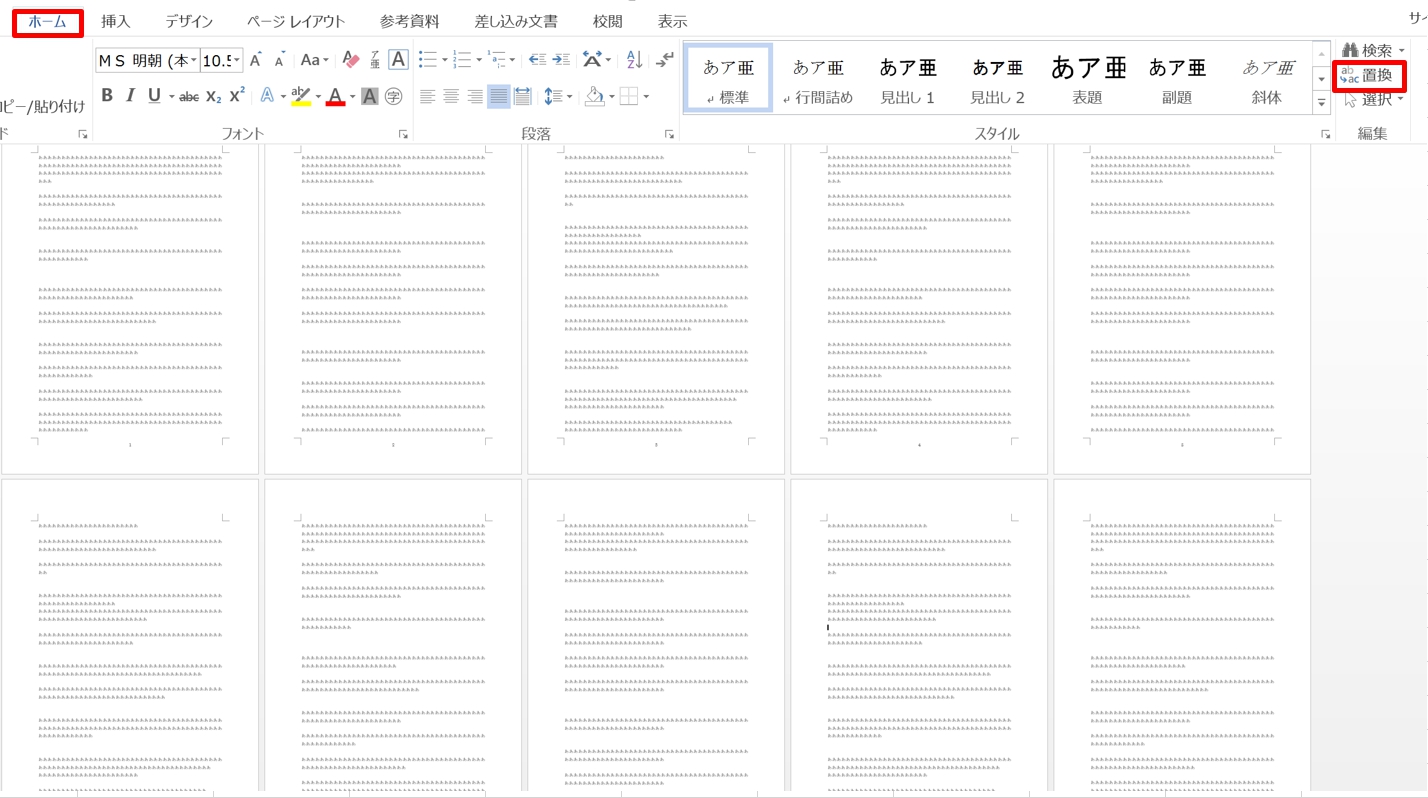Click Increase Indent icon
Screen dimensions: 1428x798
(561, 60)
